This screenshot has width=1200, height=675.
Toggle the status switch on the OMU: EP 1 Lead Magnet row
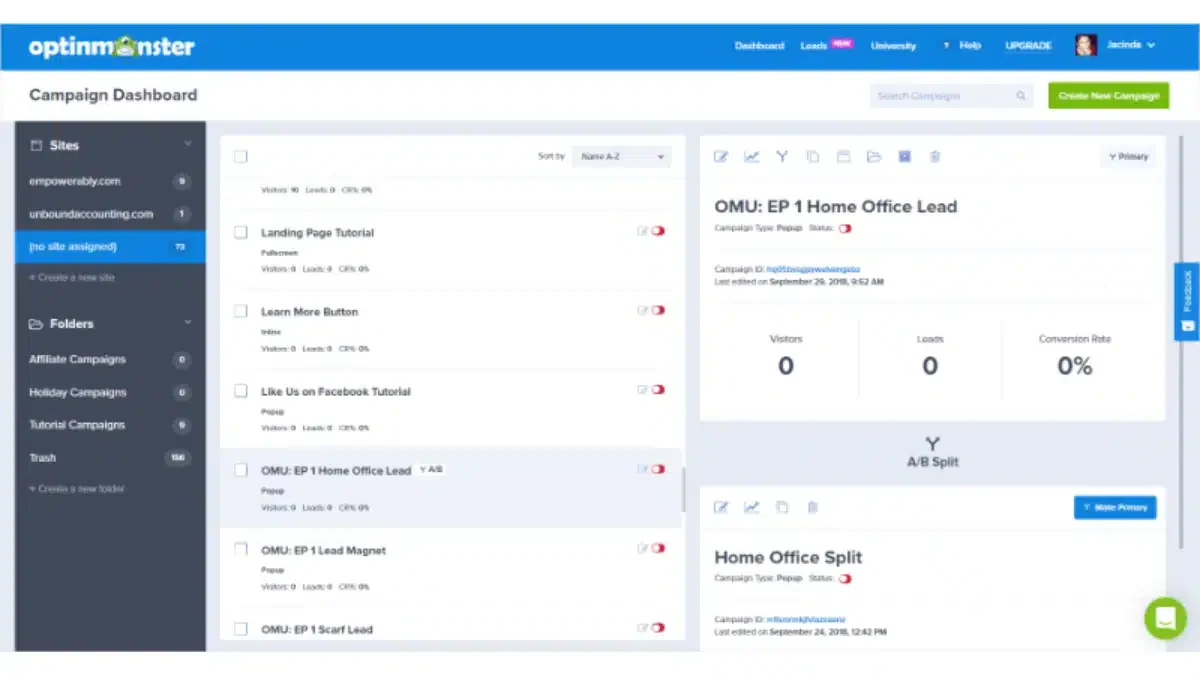point(659,548)
